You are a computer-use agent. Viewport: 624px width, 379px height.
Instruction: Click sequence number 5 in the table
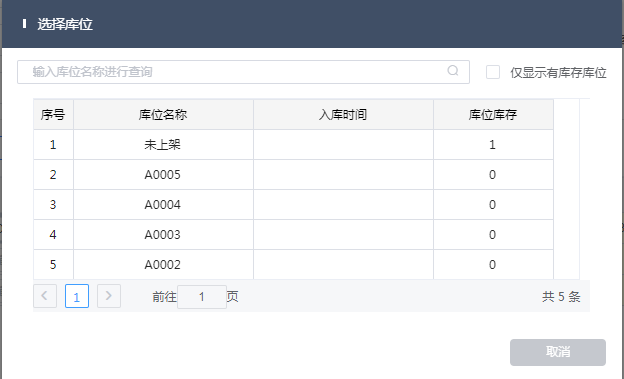[x=53, y=264]
